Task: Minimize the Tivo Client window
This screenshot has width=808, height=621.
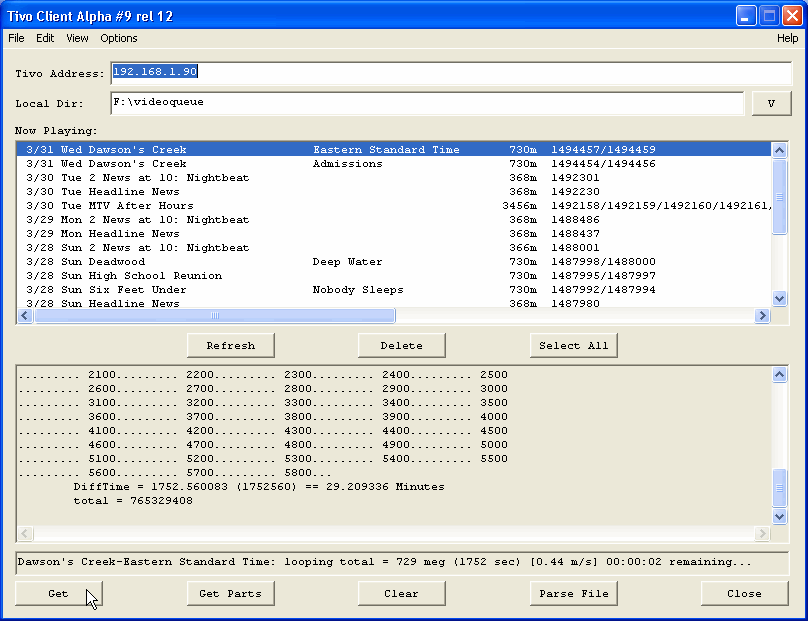Action: 746,16
